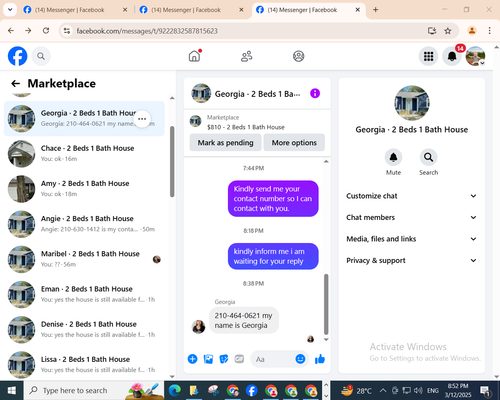Open emoji picker smiley icon
Screen dimensions: 500x400
[300, 359]
